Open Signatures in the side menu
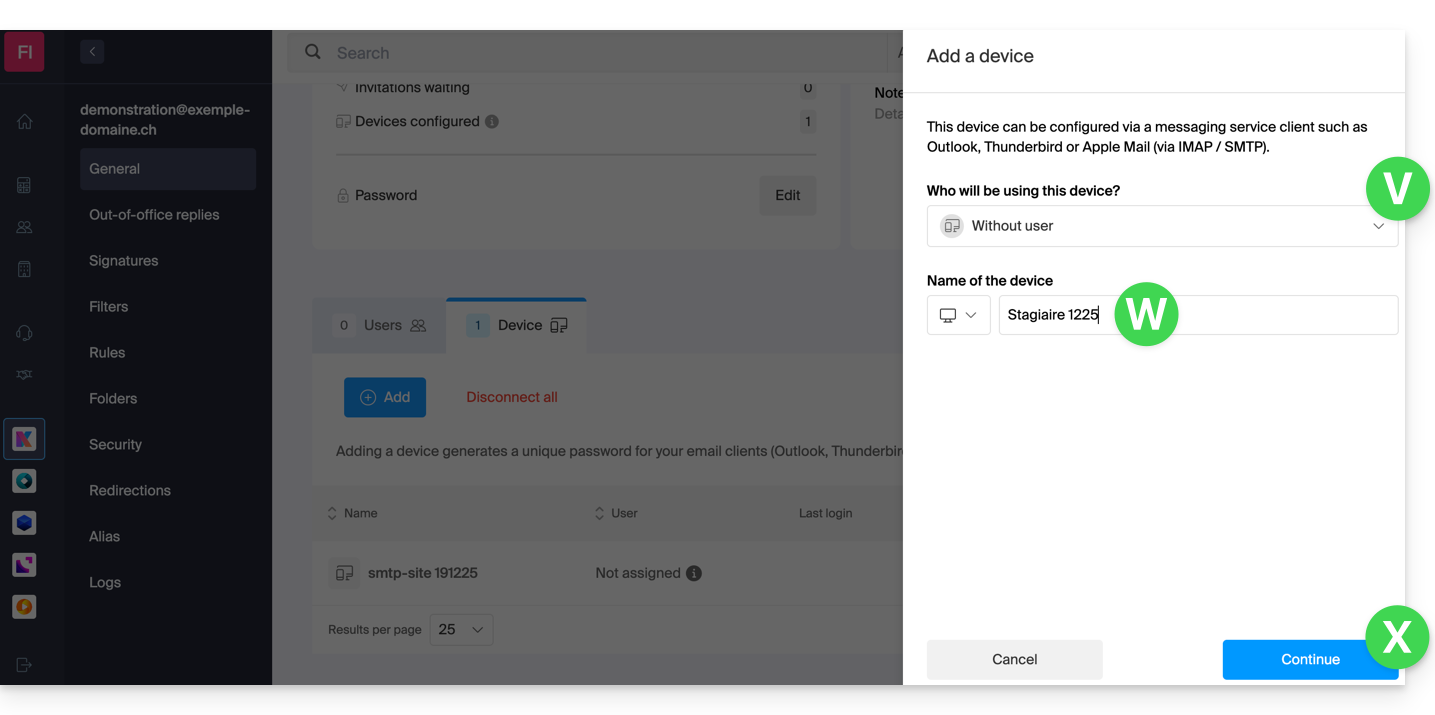Screen dimensions: 1435x715 124,261
